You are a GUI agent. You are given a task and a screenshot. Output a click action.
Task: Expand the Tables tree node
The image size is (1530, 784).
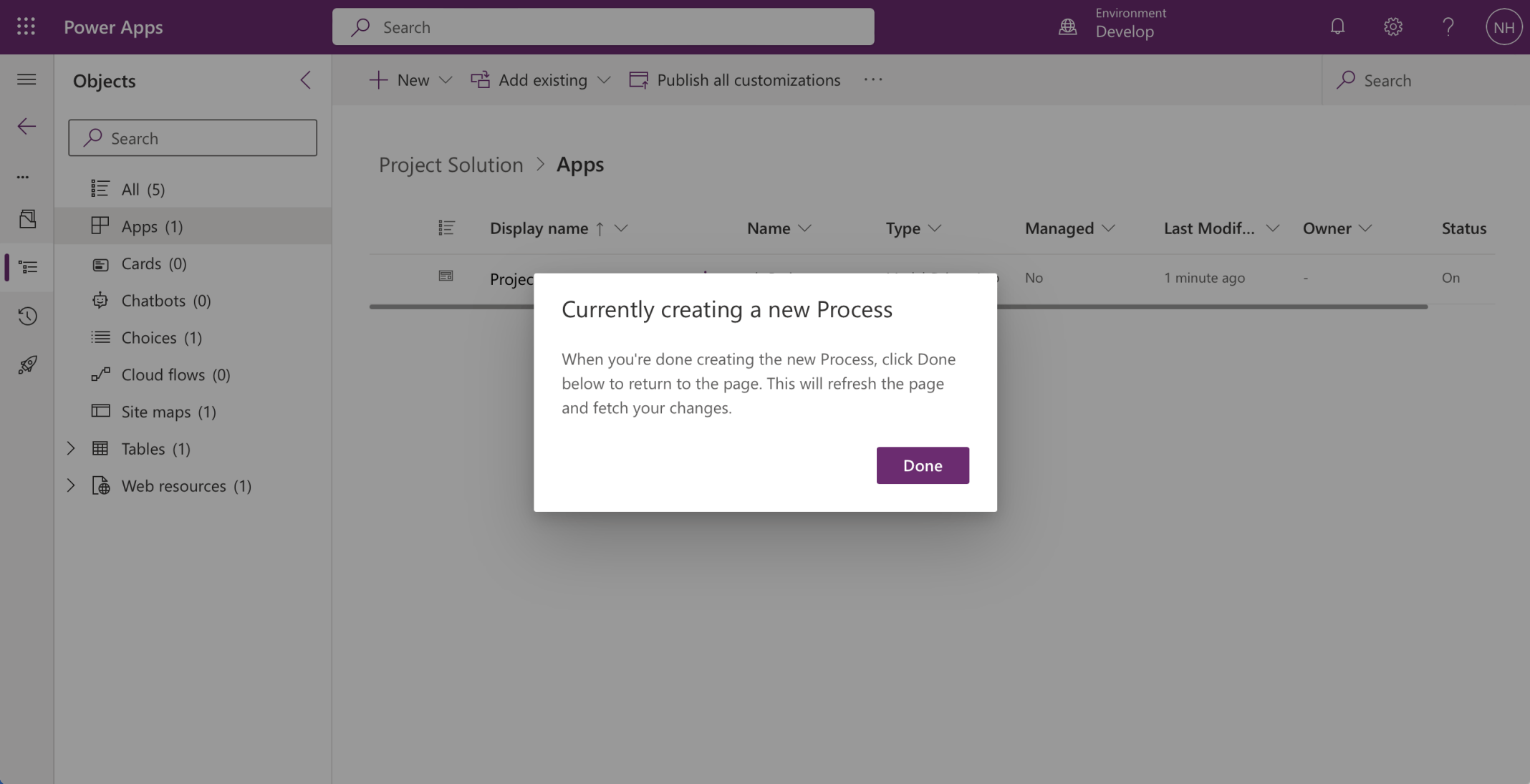coord(71,449)
